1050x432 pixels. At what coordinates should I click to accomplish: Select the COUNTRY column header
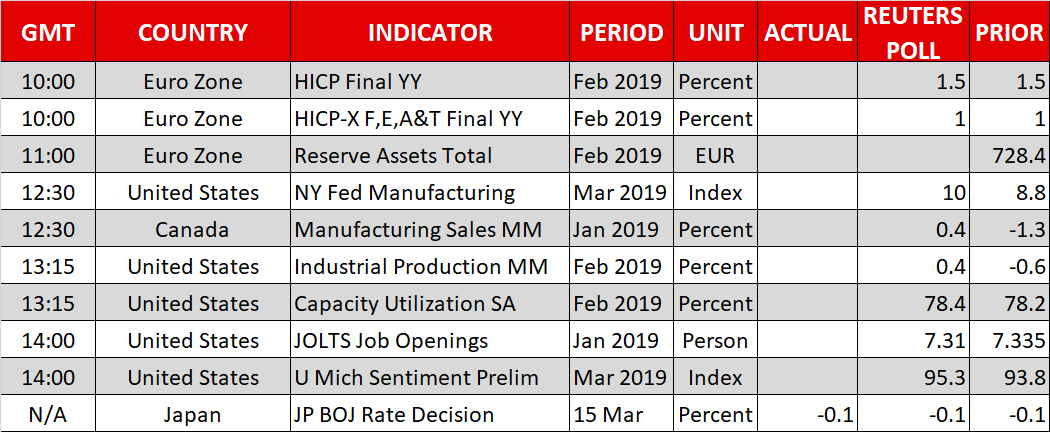[x=192, y=32]
